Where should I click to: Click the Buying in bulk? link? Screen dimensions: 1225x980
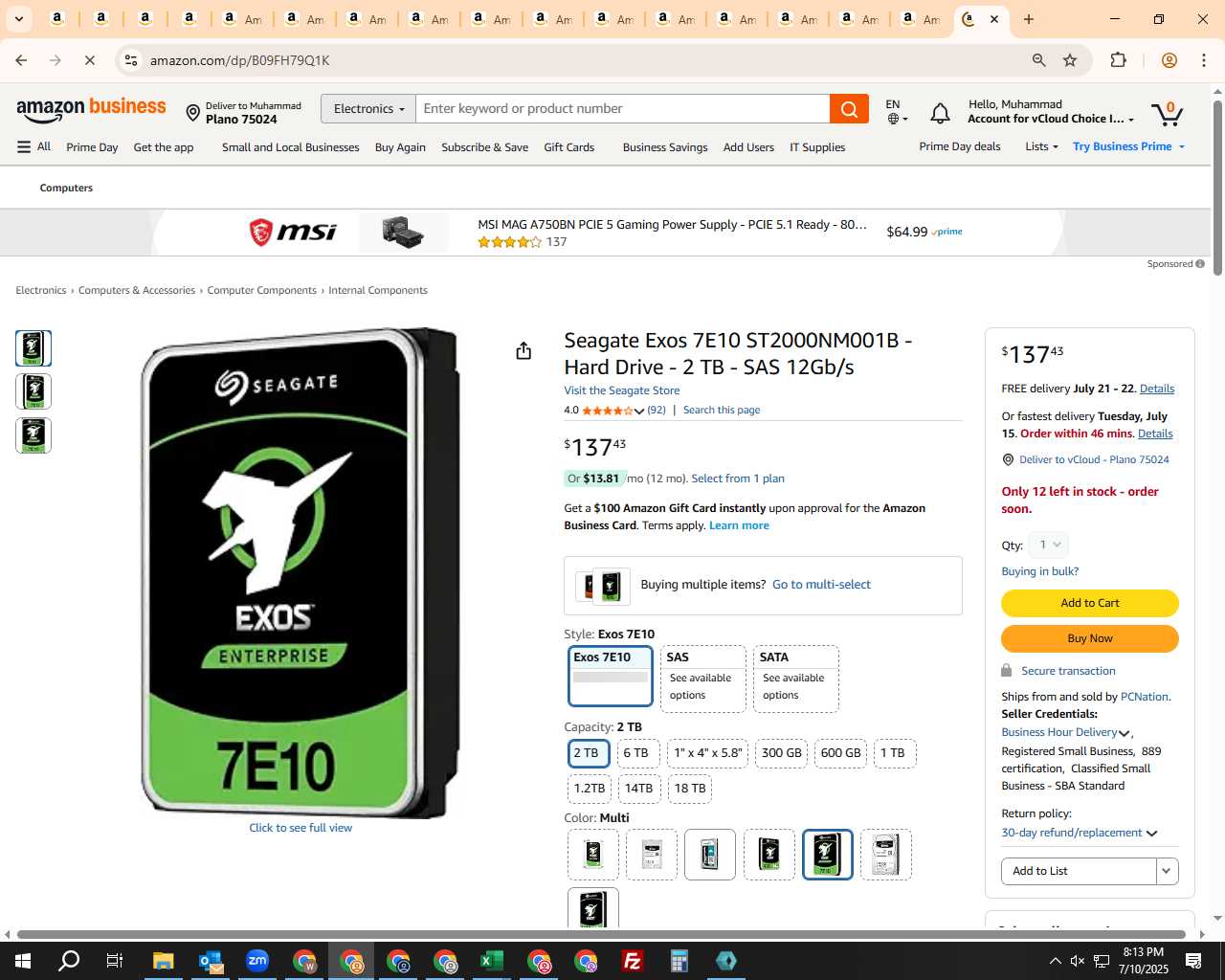click(x=1039, y=571)
